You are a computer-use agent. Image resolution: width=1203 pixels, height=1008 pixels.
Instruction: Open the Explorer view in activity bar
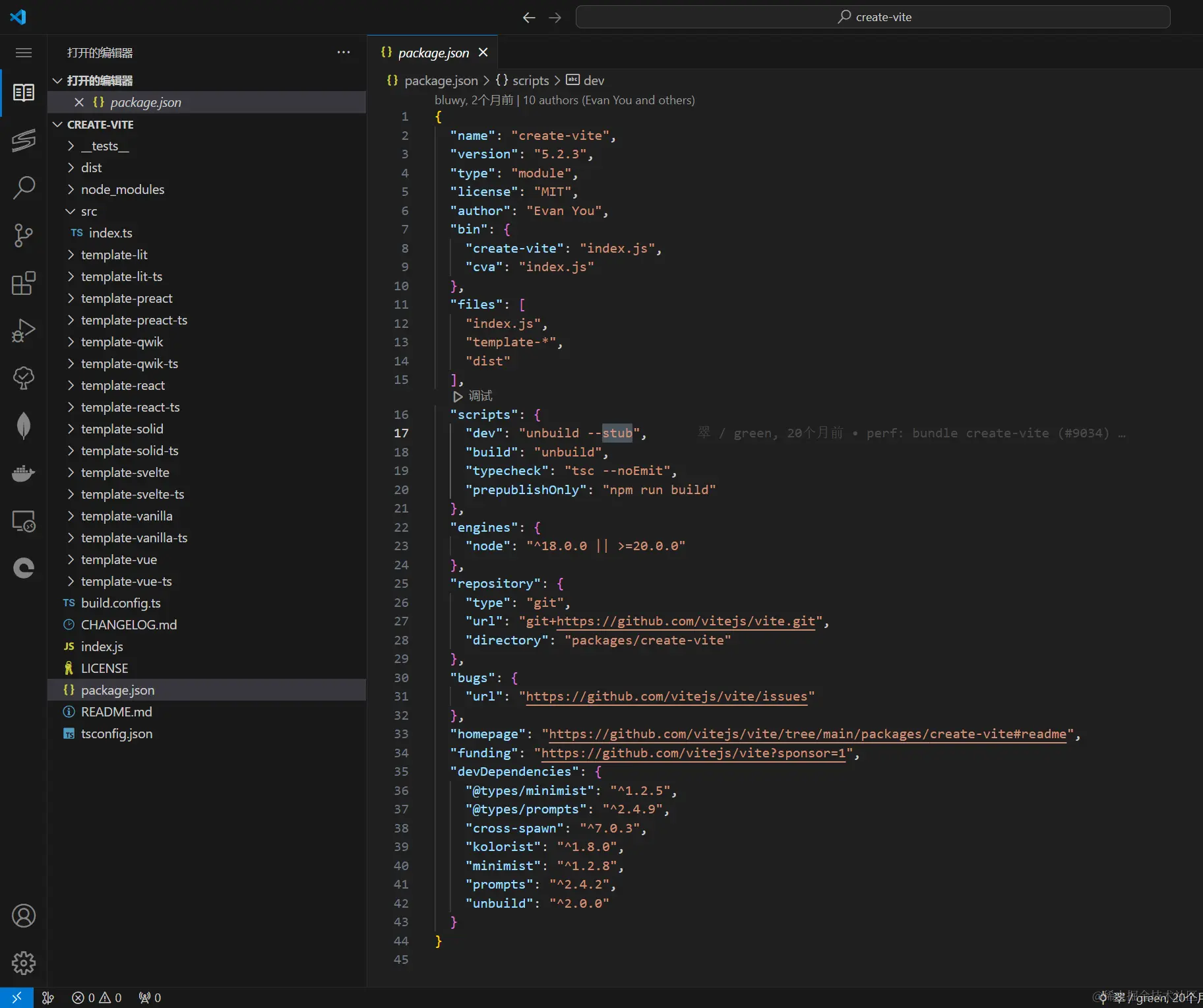(24, 92)
